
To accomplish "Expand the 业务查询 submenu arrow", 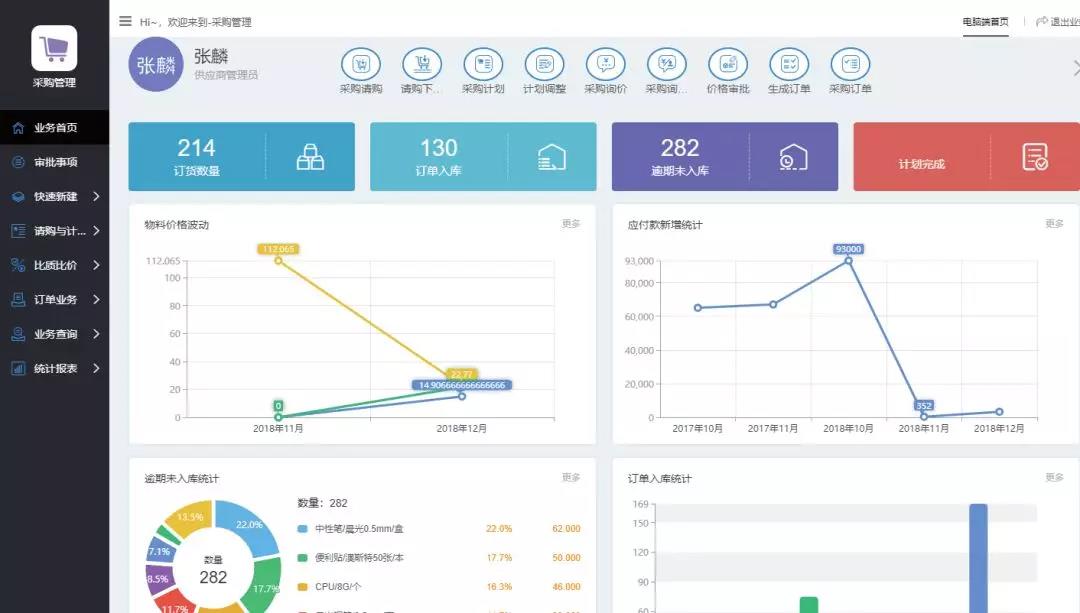I will [x=96, y=334].
